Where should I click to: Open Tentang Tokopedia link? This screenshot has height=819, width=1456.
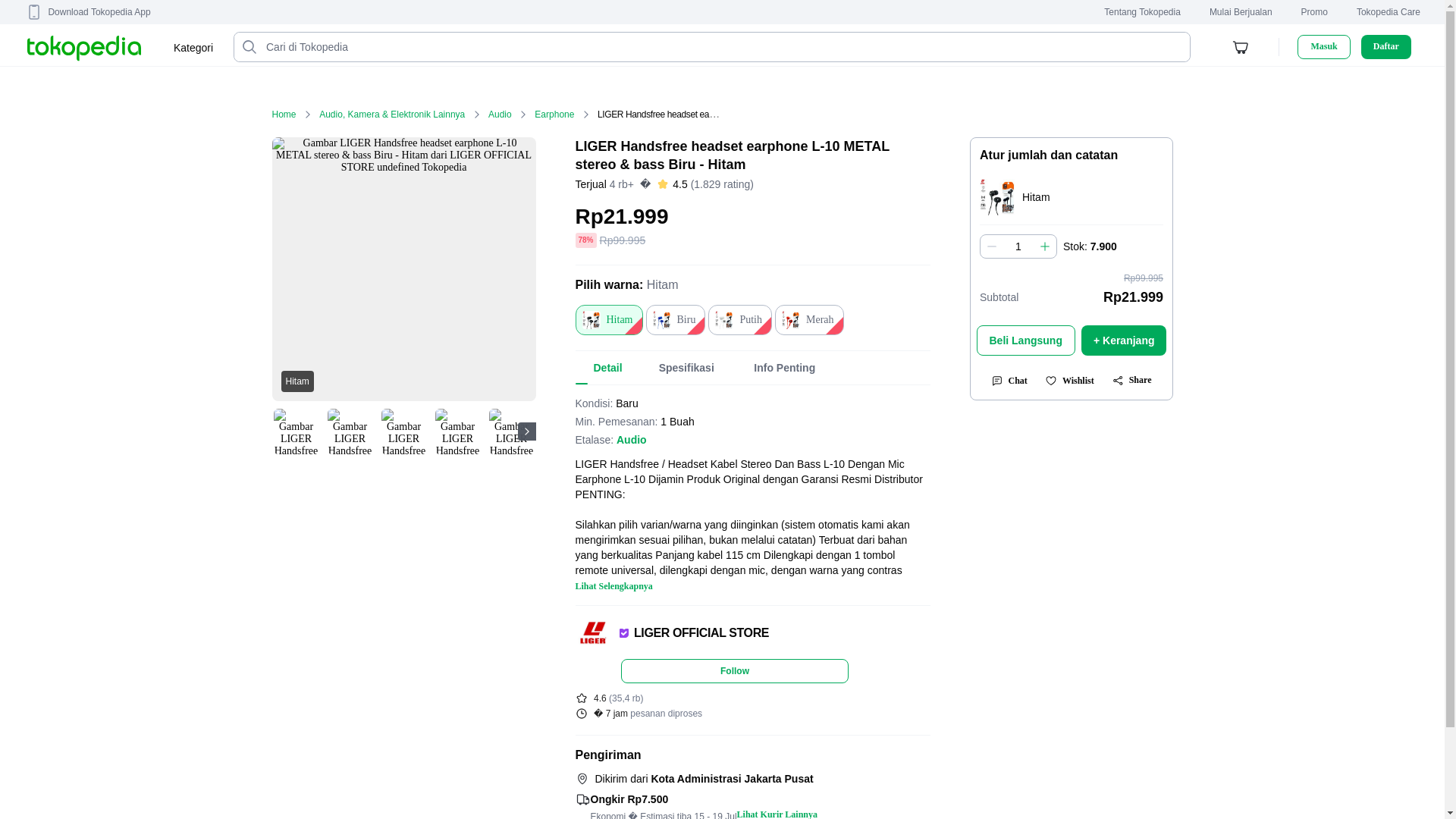pyautogui.click(x=1142, y=12)
